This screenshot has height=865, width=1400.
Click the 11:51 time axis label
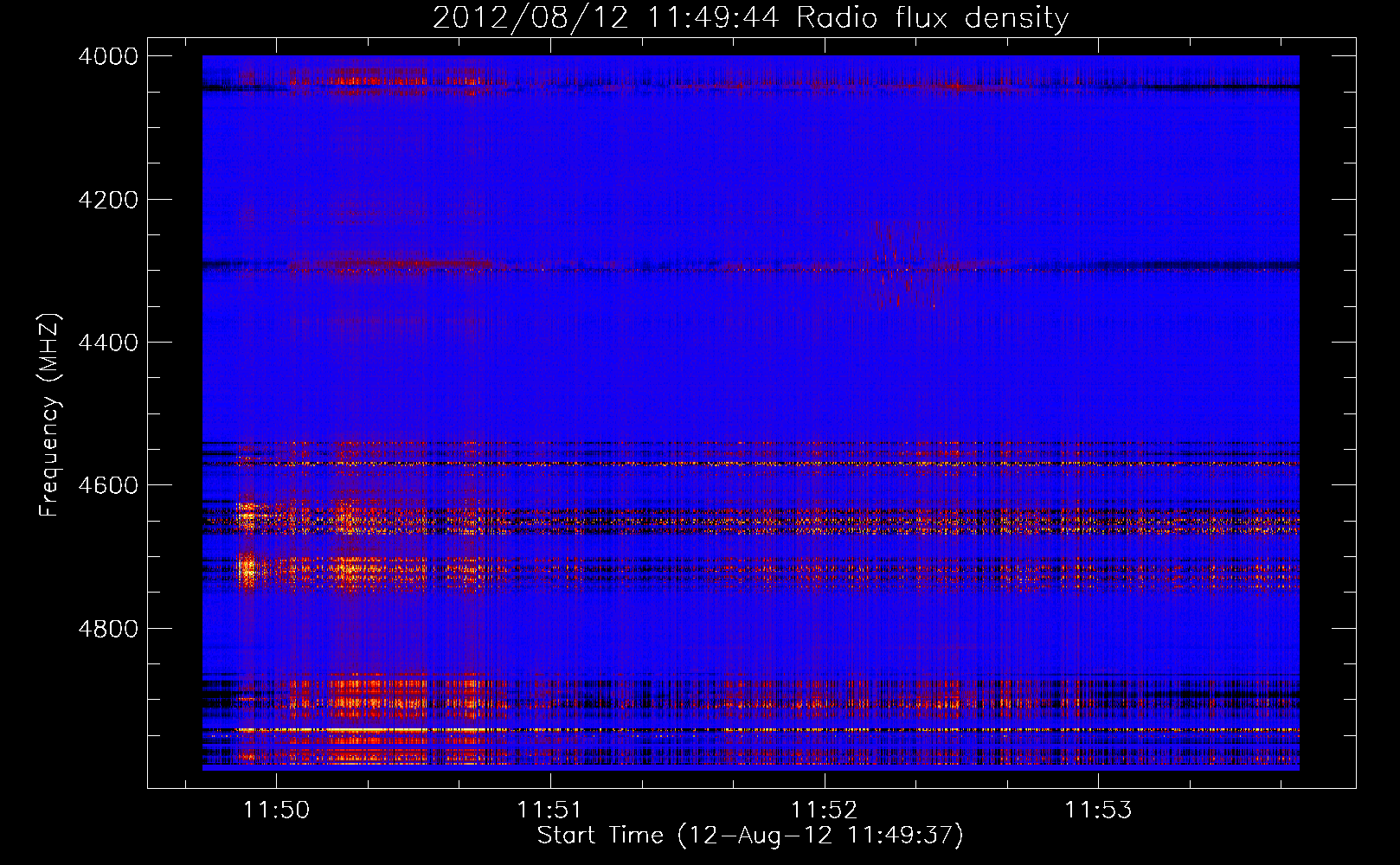click(549, 810)
